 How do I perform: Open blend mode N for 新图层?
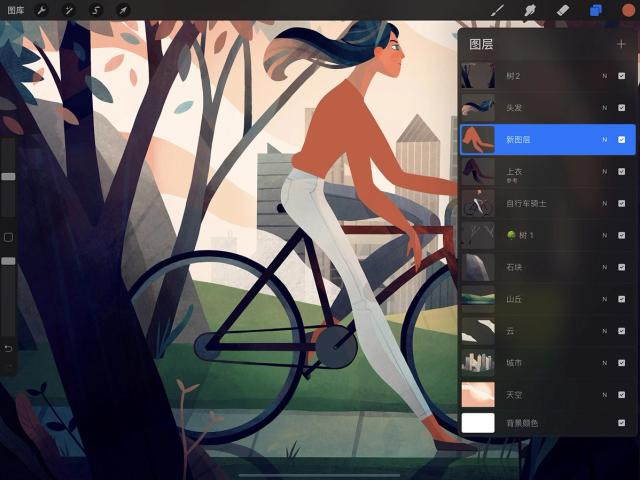click(x=604, y=140)
